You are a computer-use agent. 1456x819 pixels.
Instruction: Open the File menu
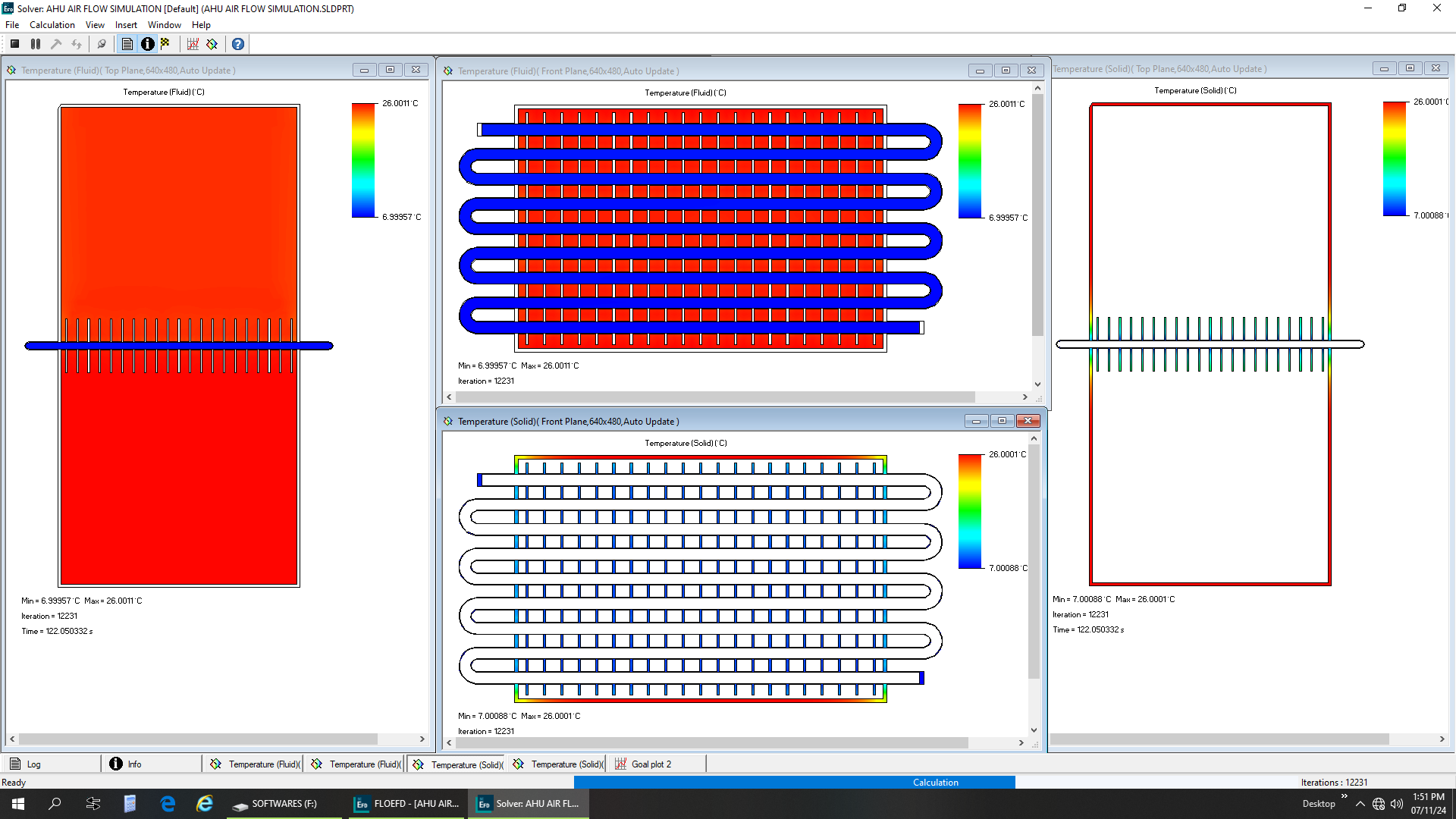click(x=12, y=25)
